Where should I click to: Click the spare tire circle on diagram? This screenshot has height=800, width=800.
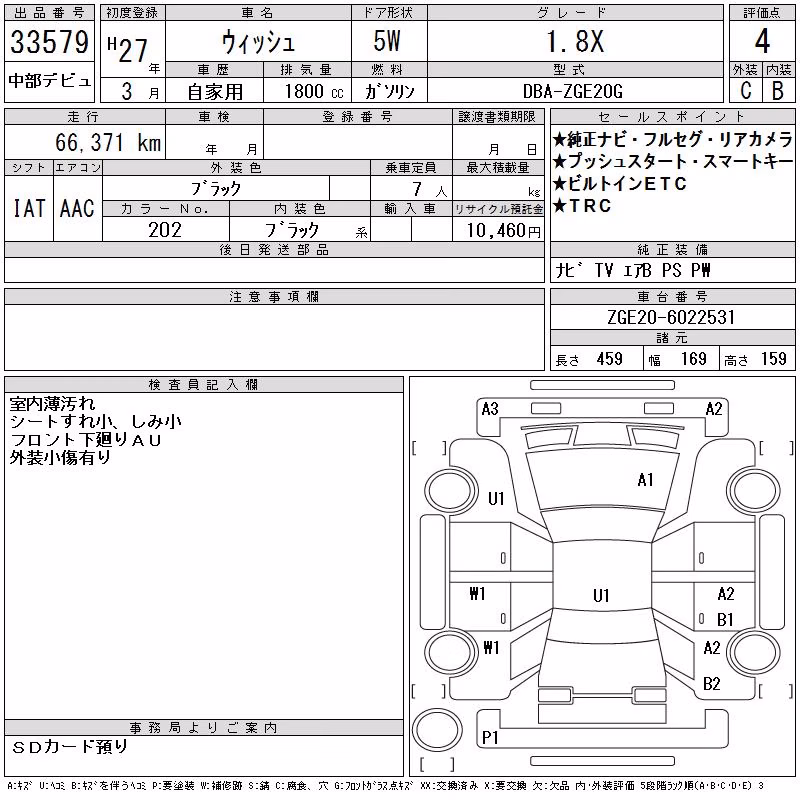pos(437,730)
